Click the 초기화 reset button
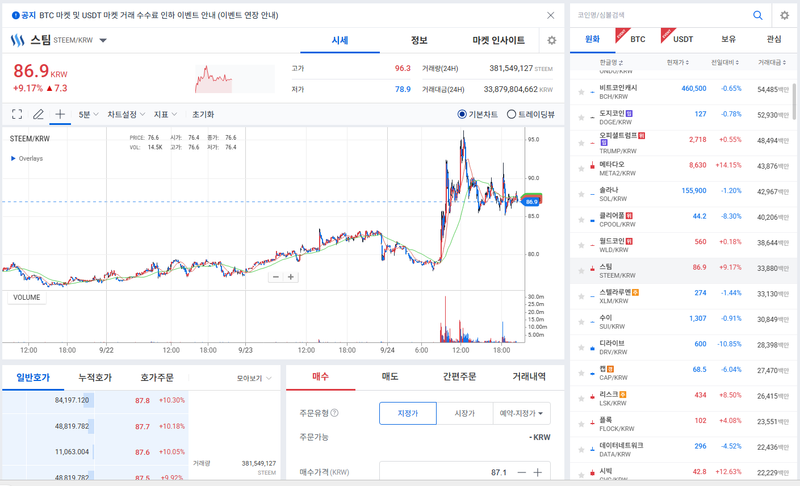This screenshot has width=800, height=486. 203,114
